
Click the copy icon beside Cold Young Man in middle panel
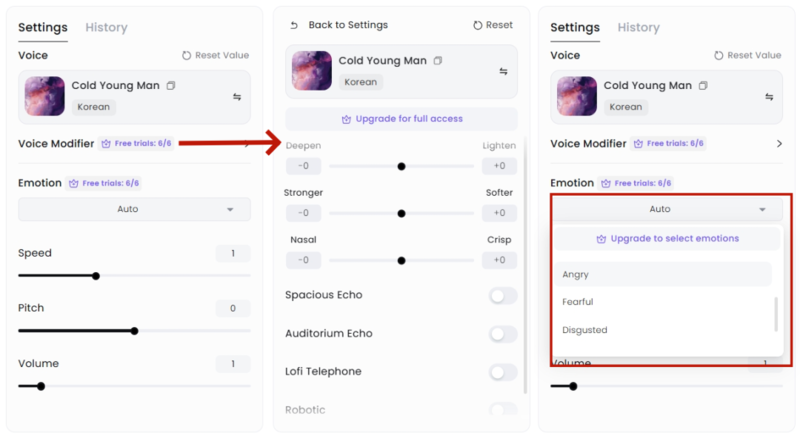[438, 61]
